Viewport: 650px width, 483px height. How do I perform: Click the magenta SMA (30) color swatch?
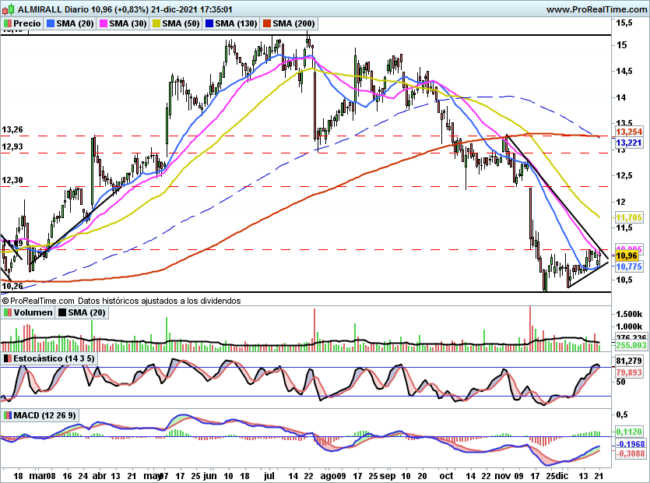104,24
